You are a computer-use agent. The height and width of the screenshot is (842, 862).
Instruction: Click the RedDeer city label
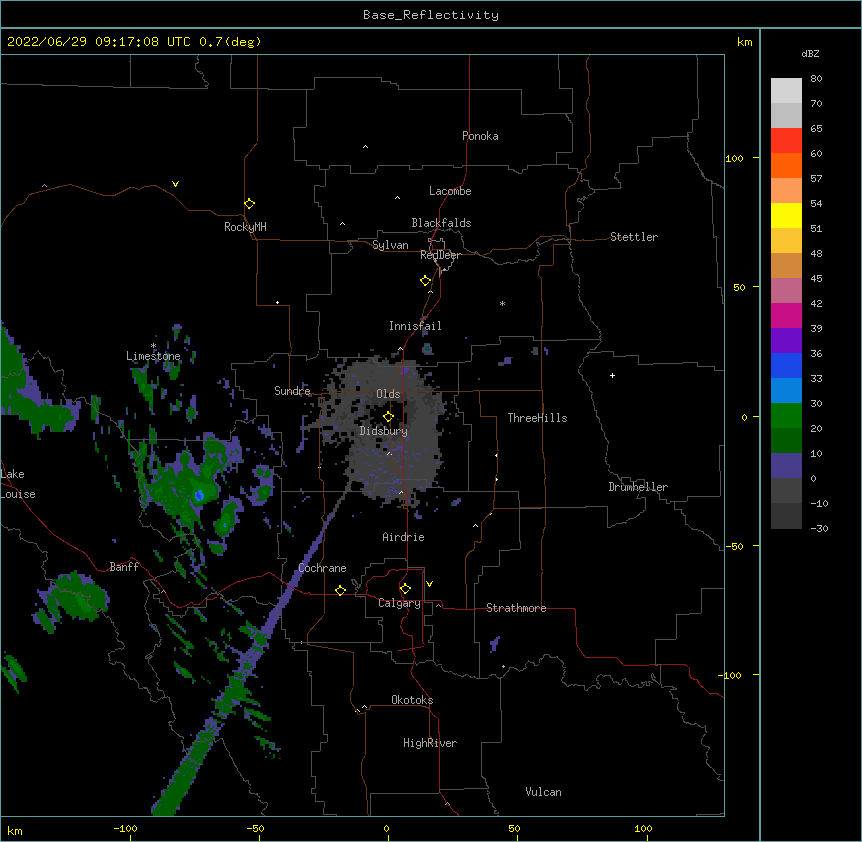440,255
